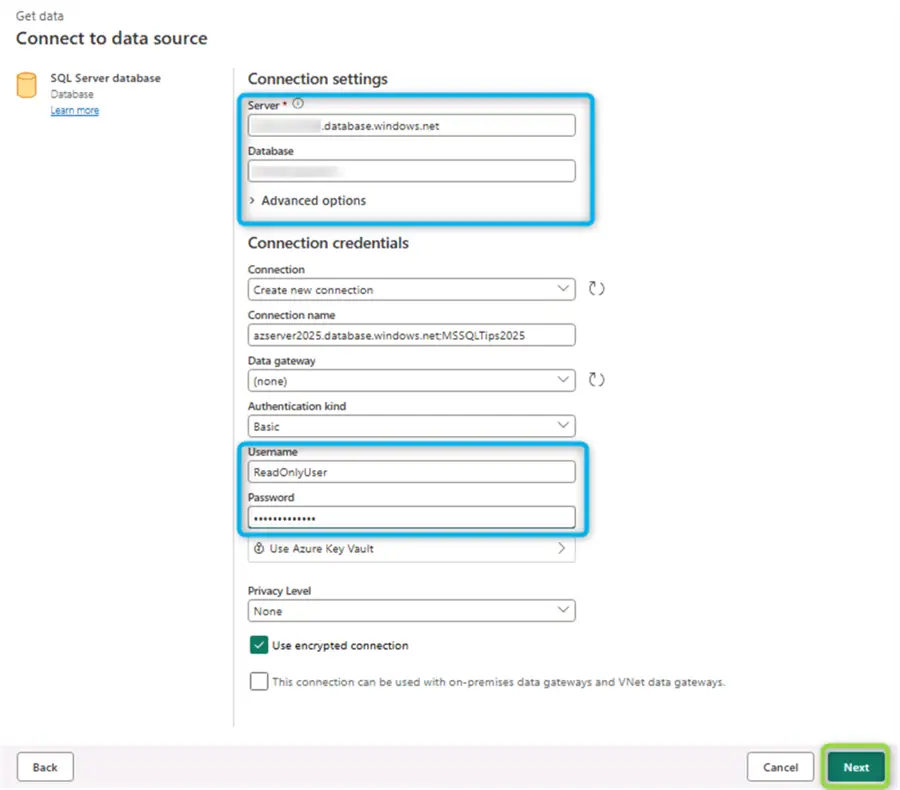Click the Azure Key Vault lock icon
The image size is (900, 790).
(x=259, y=548)
